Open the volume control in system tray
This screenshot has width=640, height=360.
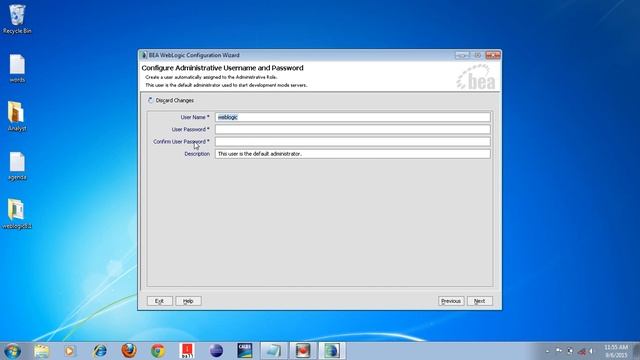point(591,351)
